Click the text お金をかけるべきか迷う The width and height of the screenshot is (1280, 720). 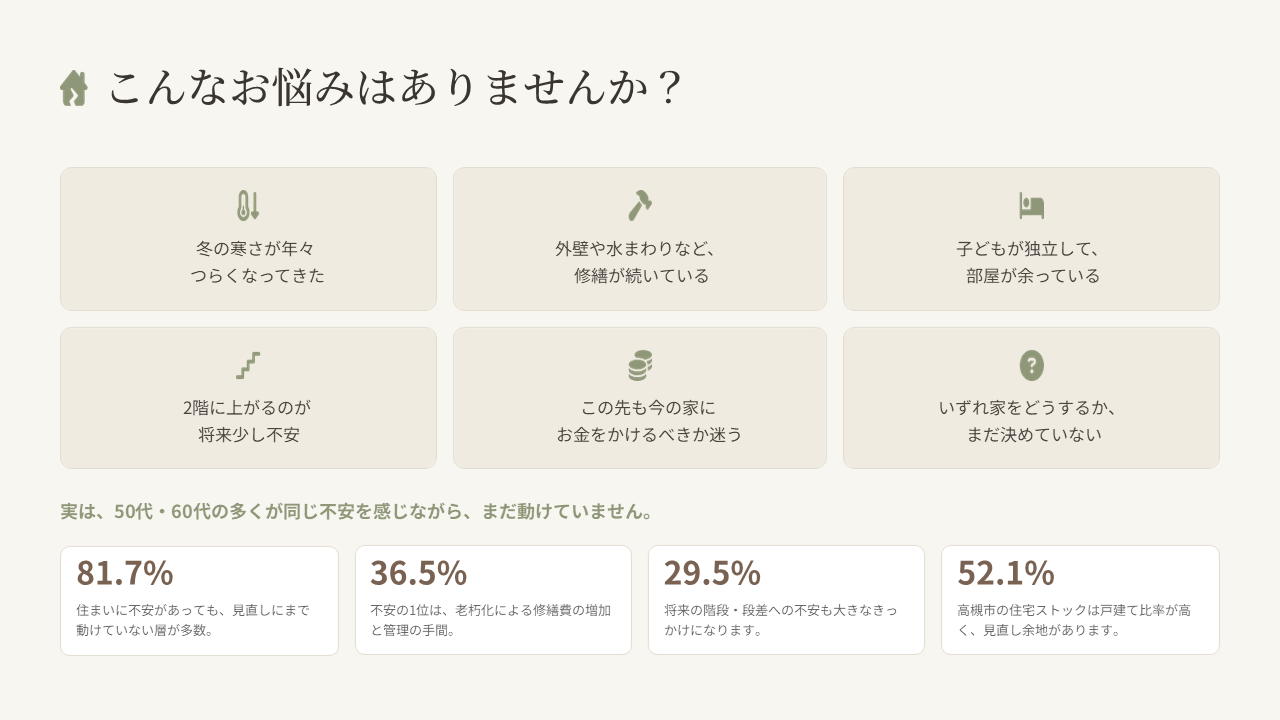(x=650, y=435)
